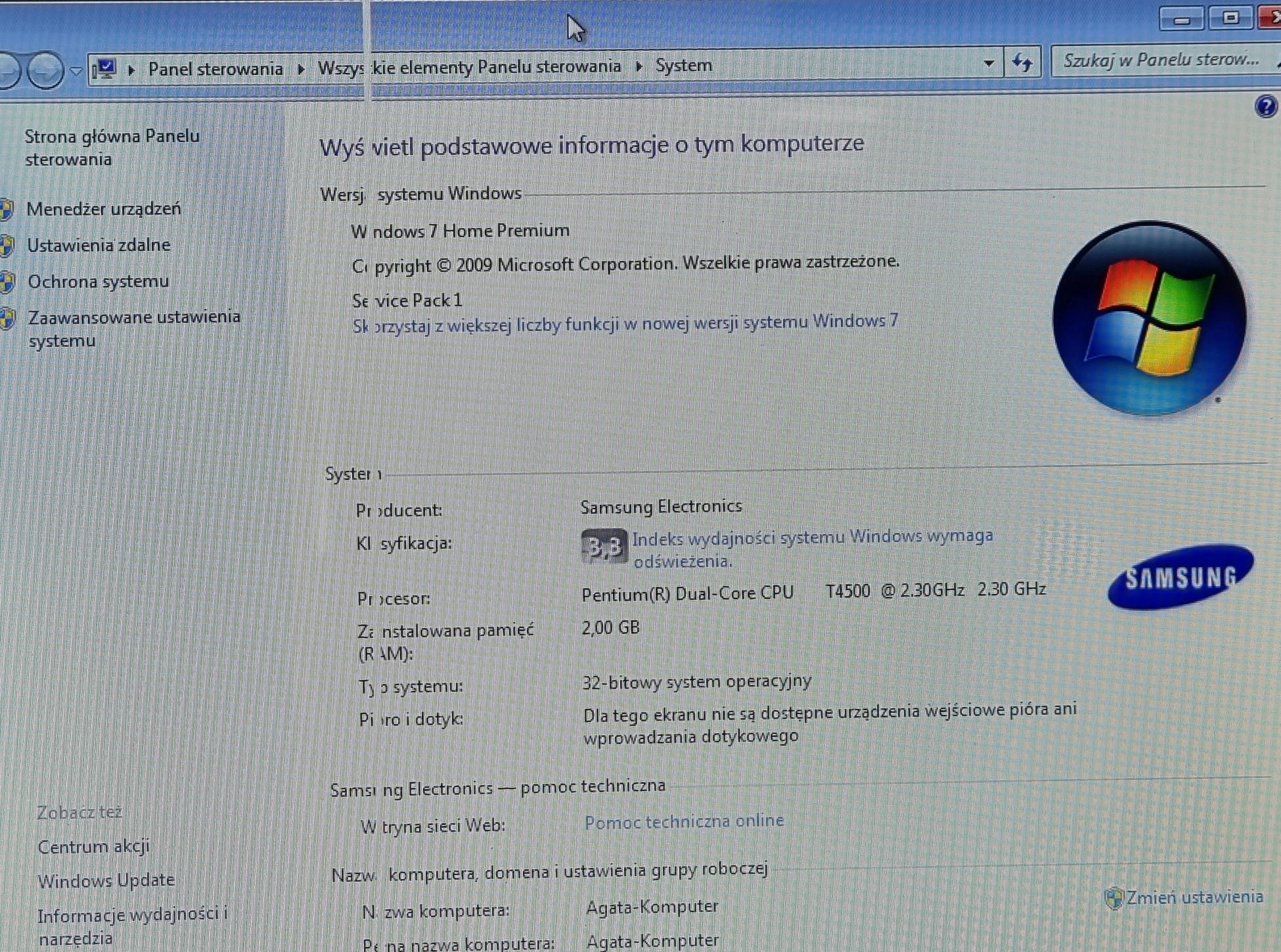Click the Pomoc techniczna online link
Viewport: 1281px width, 952px height.
coord(684,821)
